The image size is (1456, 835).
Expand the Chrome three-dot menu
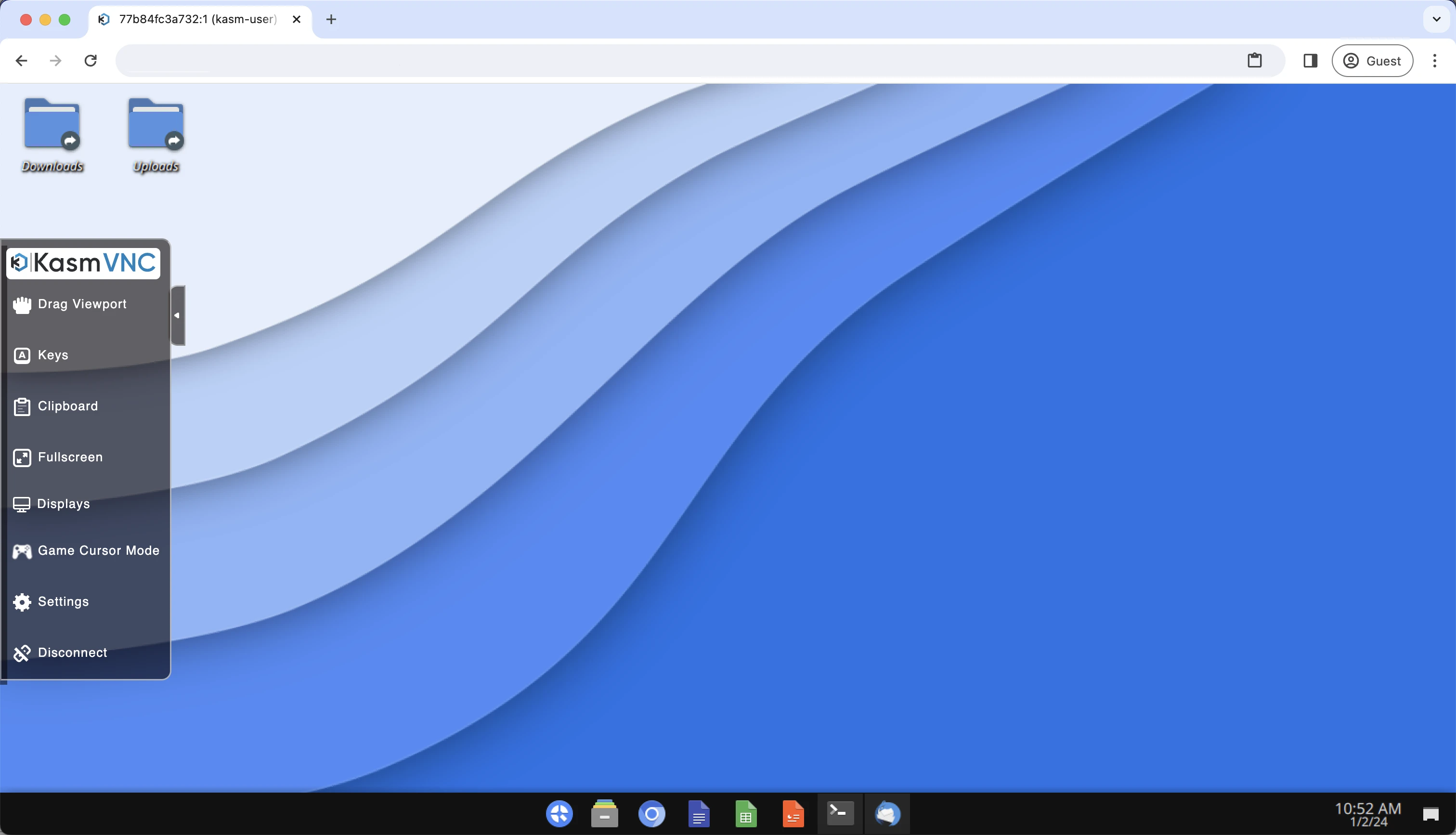(x=1435, y=60)
